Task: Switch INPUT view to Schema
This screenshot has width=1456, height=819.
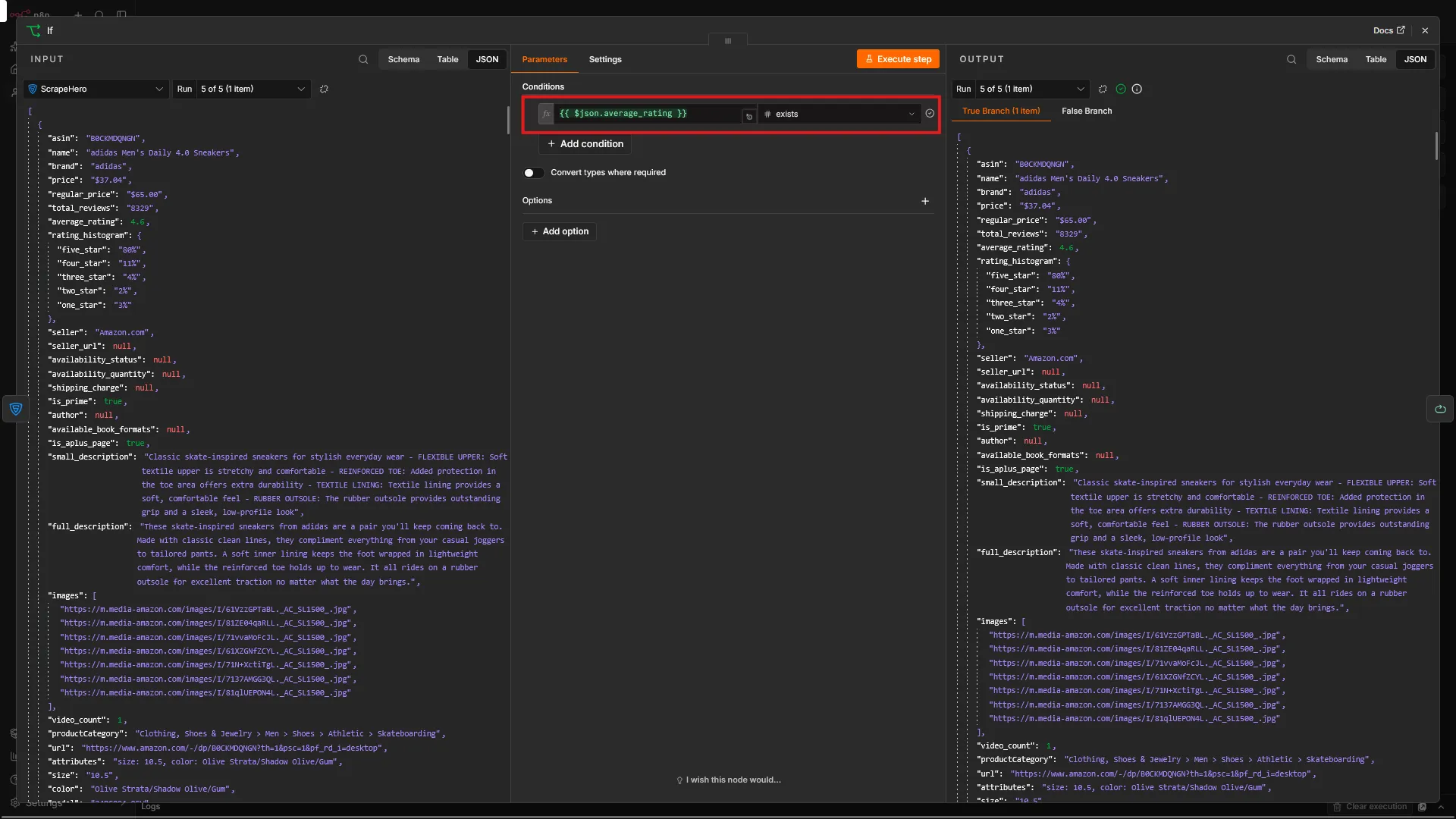Action: click(403, 59)
